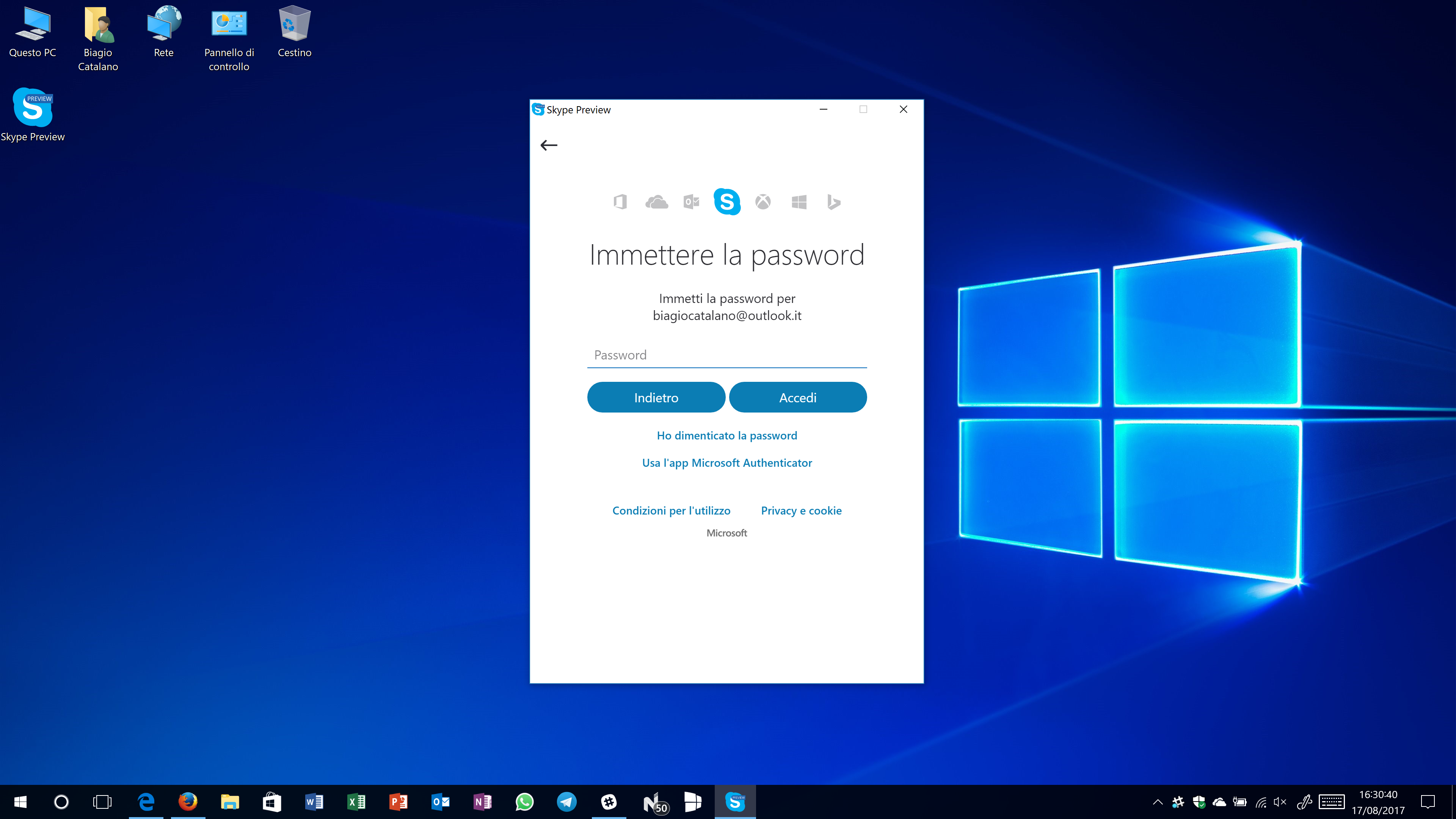
Task: Click the back arrow in Skype Preview
Action: 549,145
